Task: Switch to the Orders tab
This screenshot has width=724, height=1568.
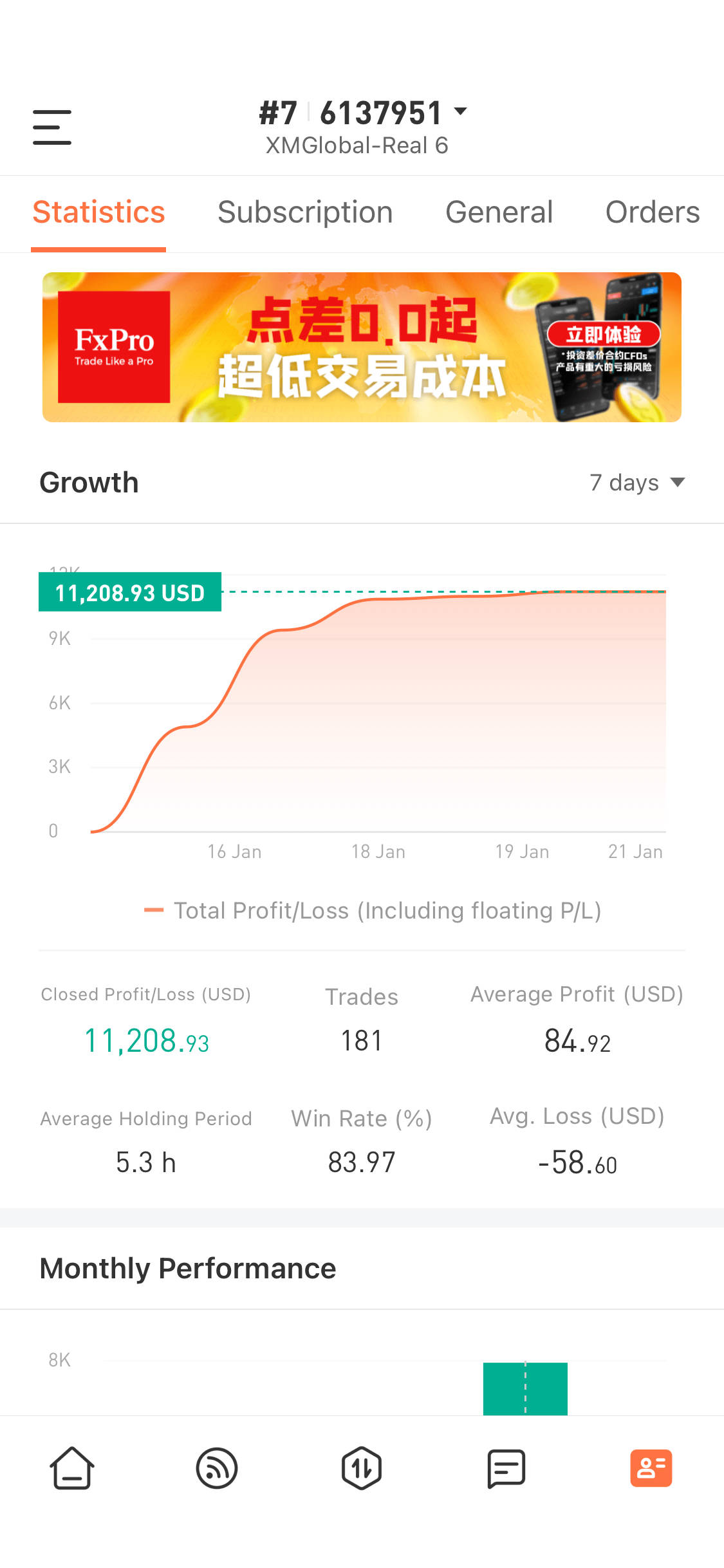Action: (652, 212)
